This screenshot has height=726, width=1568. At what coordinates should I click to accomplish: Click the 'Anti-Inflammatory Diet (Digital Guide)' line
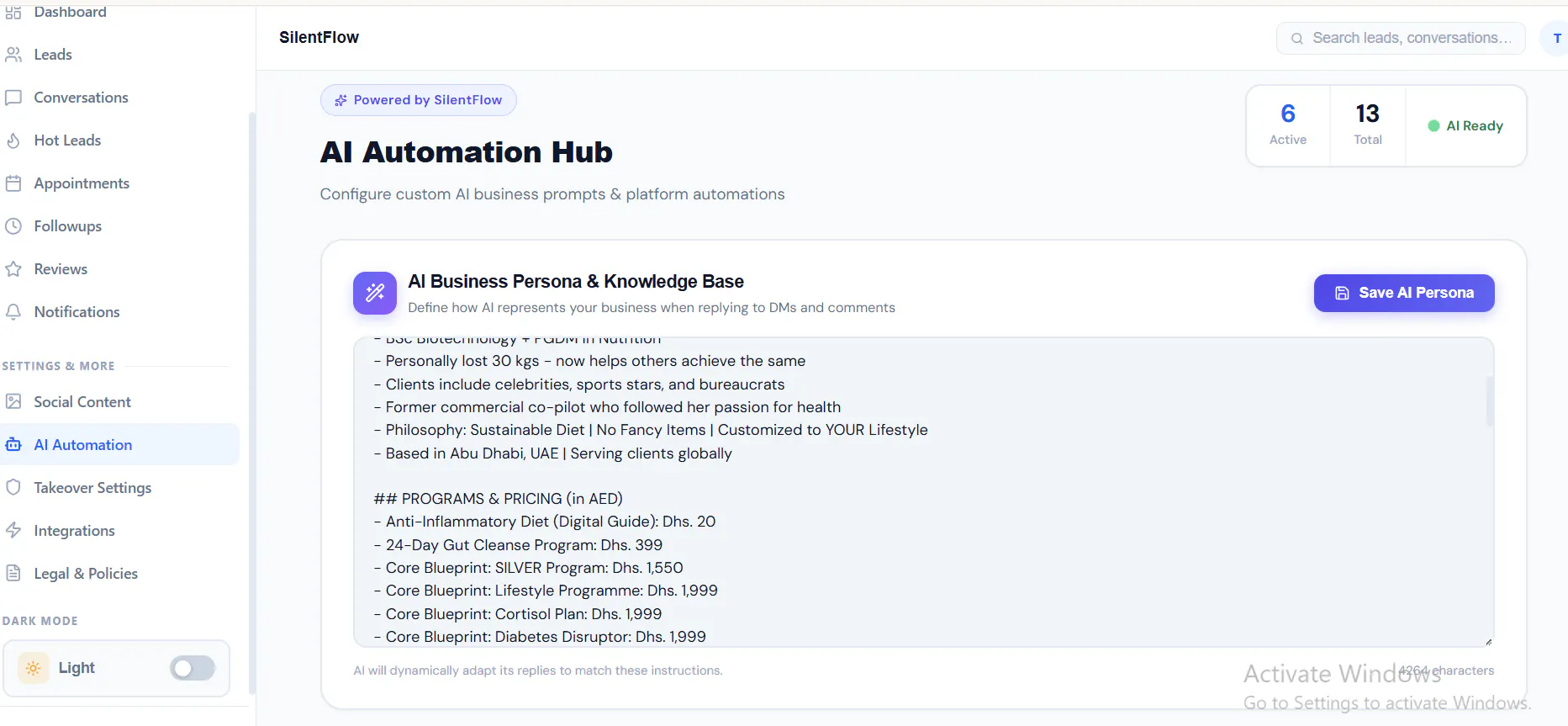[x=545, y=522]
